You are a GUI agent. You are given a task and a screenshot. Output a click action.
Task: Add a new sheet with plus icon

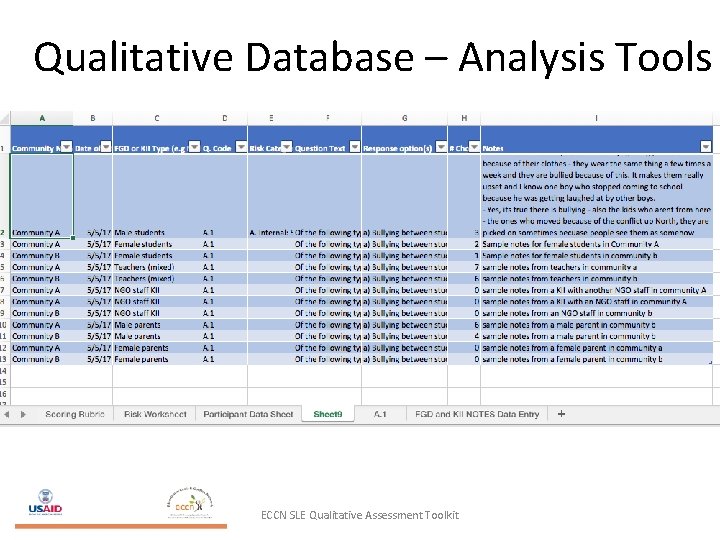(x=561, y=414)
